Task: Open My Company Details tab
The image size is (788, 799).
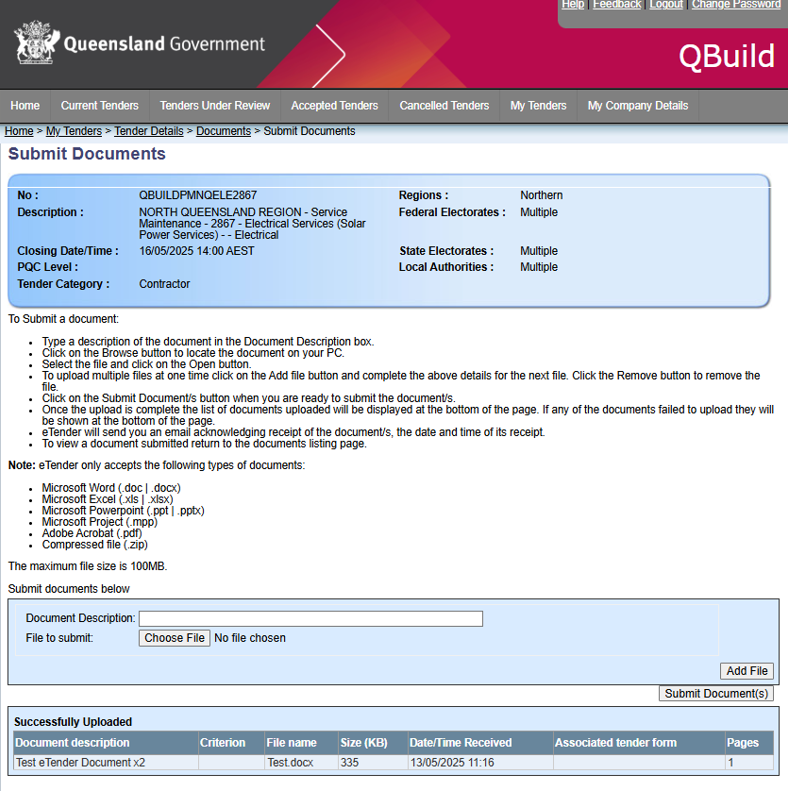Action: pos(638,105)
